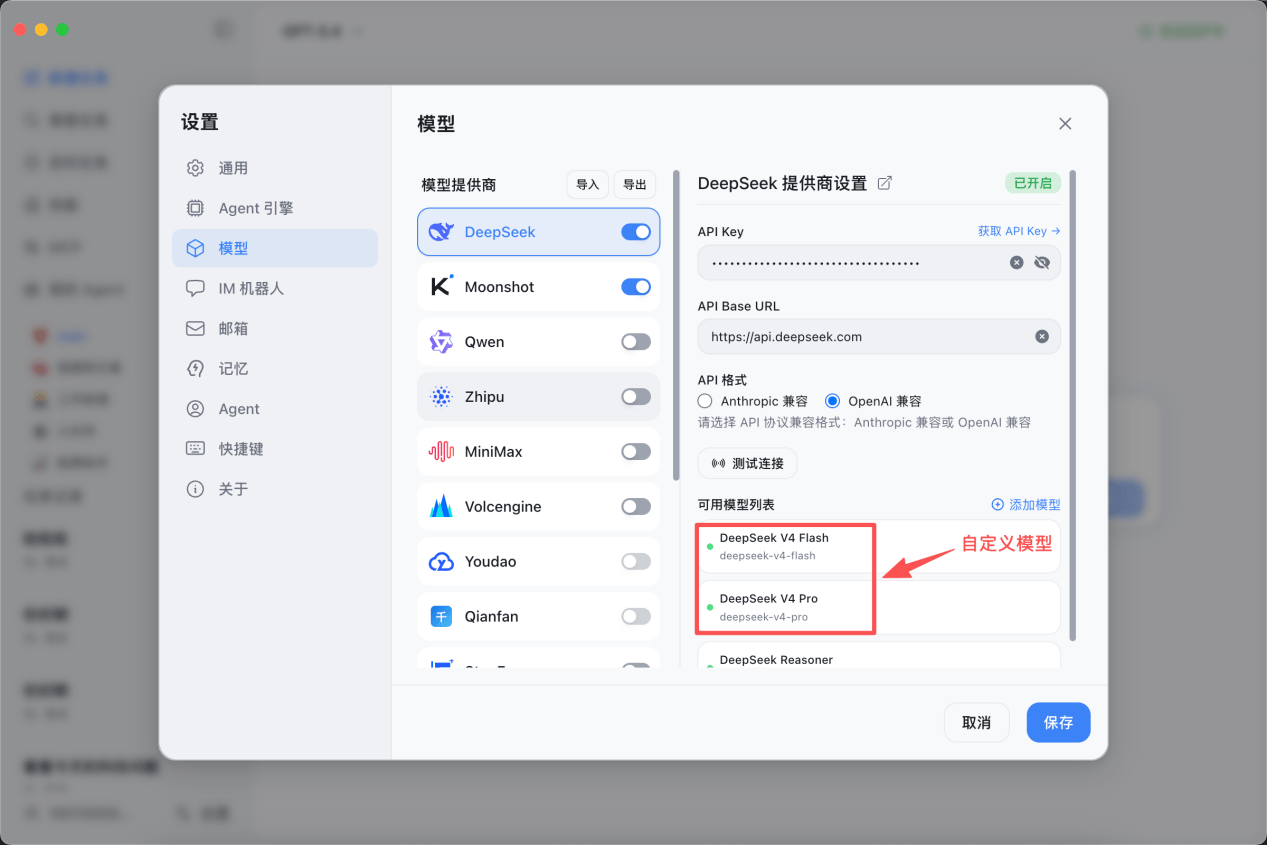Viewport: 1267px width, 845px height.
Task: Select the DeepSeek V4 Flash model row
Action: point(879,546)
